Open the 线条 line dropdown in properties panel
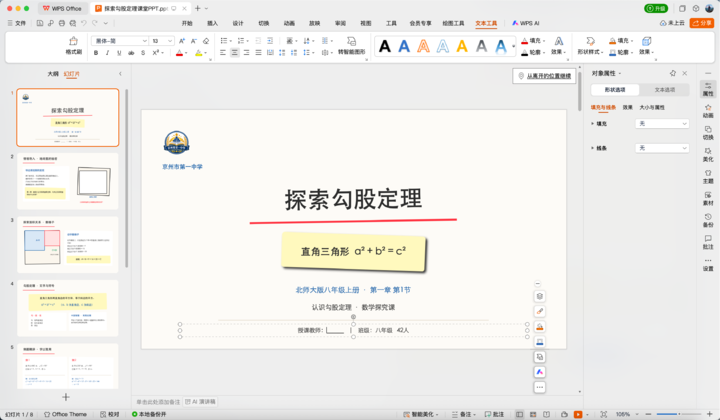 coord(662,148)
